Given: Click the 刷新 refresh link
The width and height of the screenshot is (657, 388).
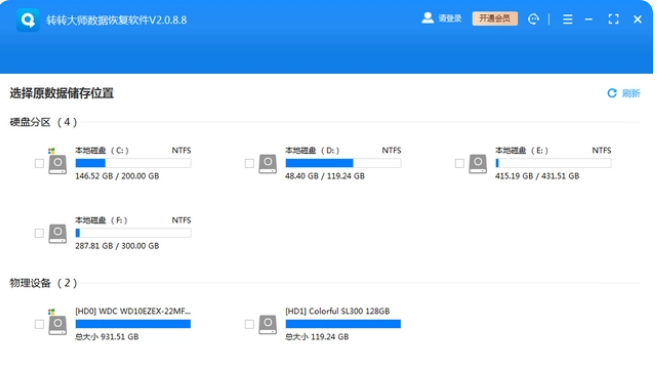Looking at the screenshot, I should [631, 93].
